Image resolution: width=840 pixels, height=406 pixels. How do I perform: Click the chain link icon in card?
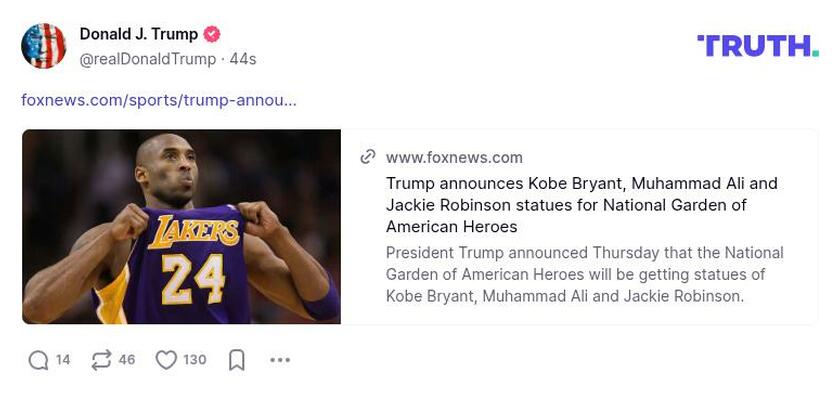coord(368,157)
